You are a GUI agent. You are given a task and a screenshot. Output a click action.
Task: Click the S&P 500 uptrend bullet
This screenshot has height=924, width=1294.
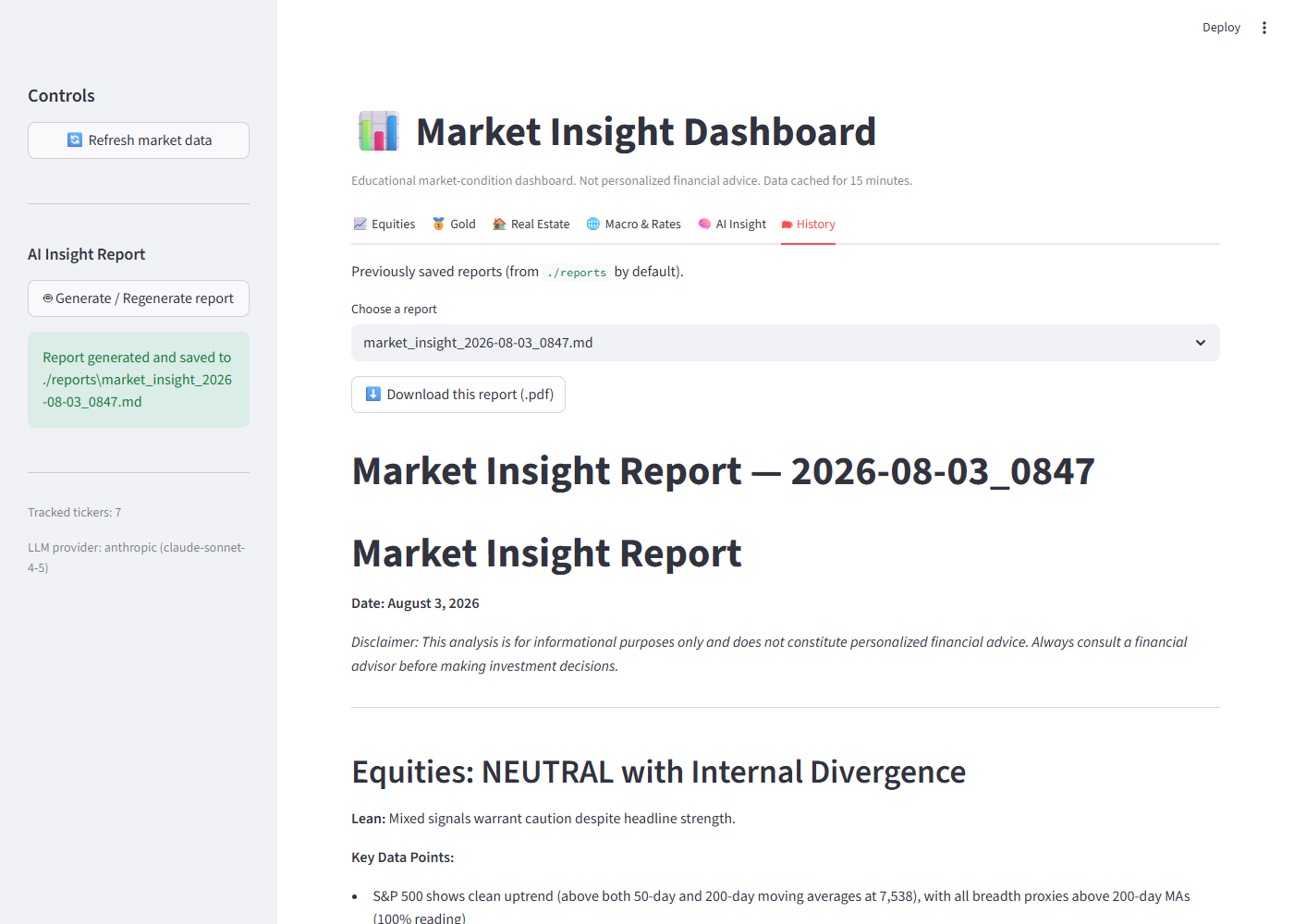[781, 906]
